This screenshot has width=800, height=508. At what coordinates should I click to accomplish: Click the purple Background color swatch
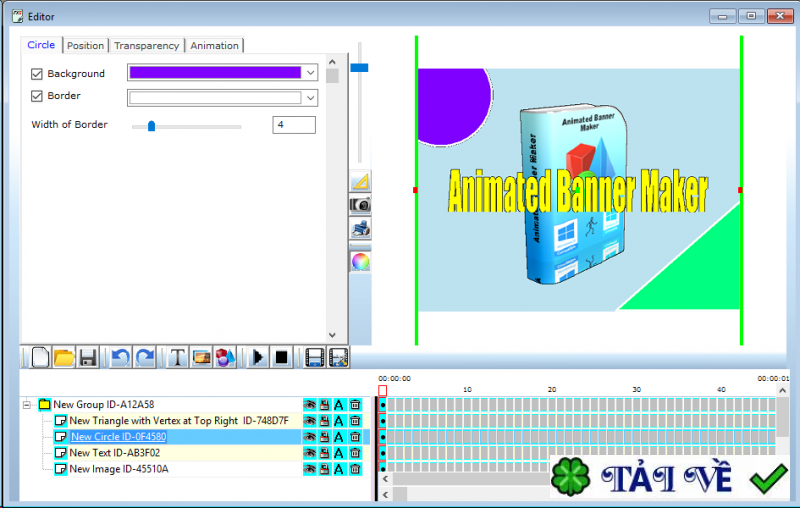(x=215, y=73)
